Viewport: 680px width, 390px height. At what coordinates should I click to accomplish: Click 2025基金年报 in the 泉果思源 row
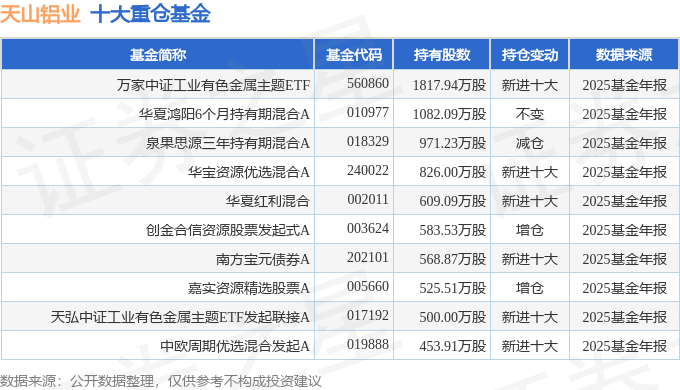tap(624, 143)
